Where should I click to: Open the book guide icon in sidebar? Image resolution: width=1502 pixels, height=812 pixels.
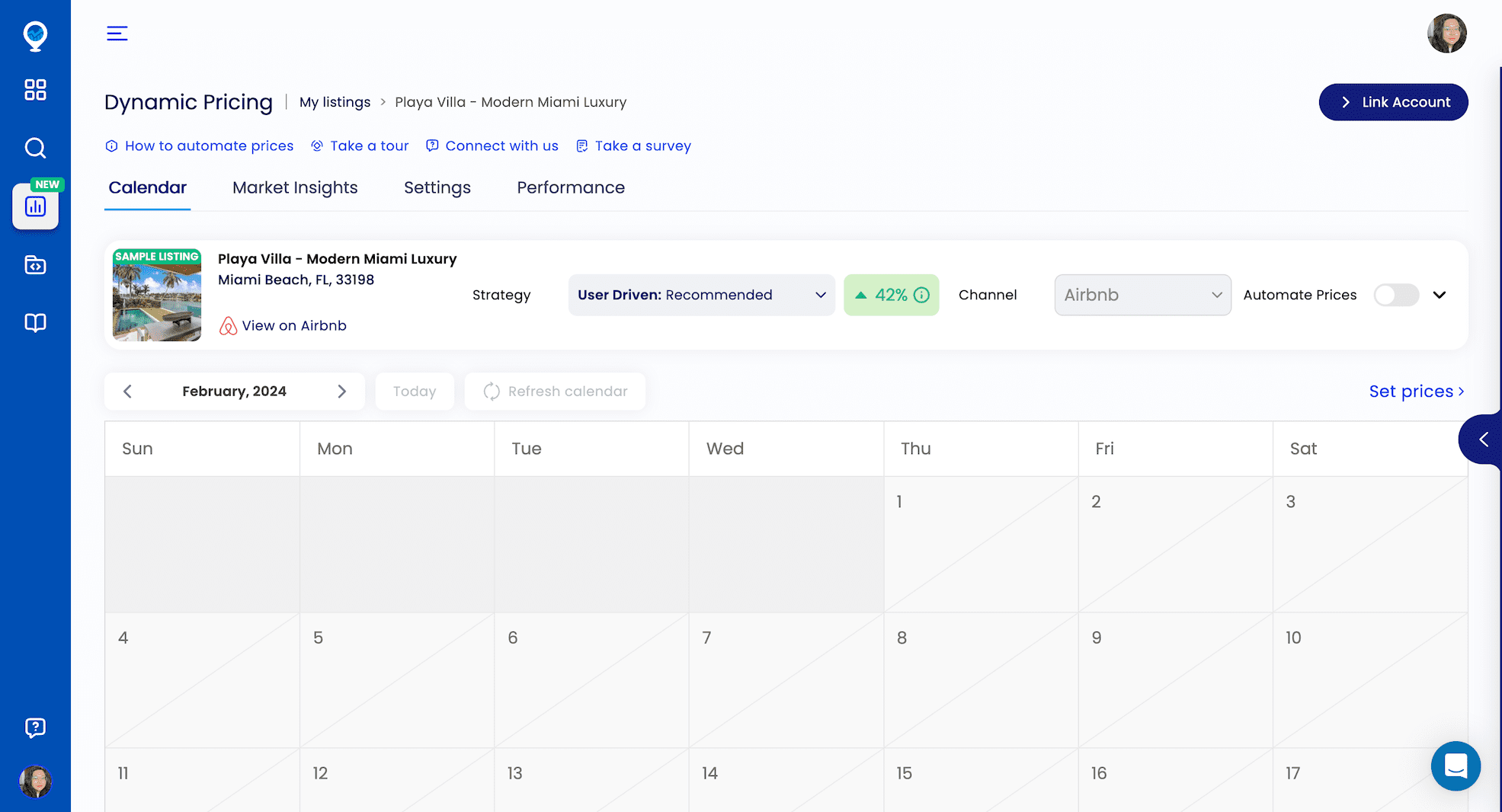[35, 323]
